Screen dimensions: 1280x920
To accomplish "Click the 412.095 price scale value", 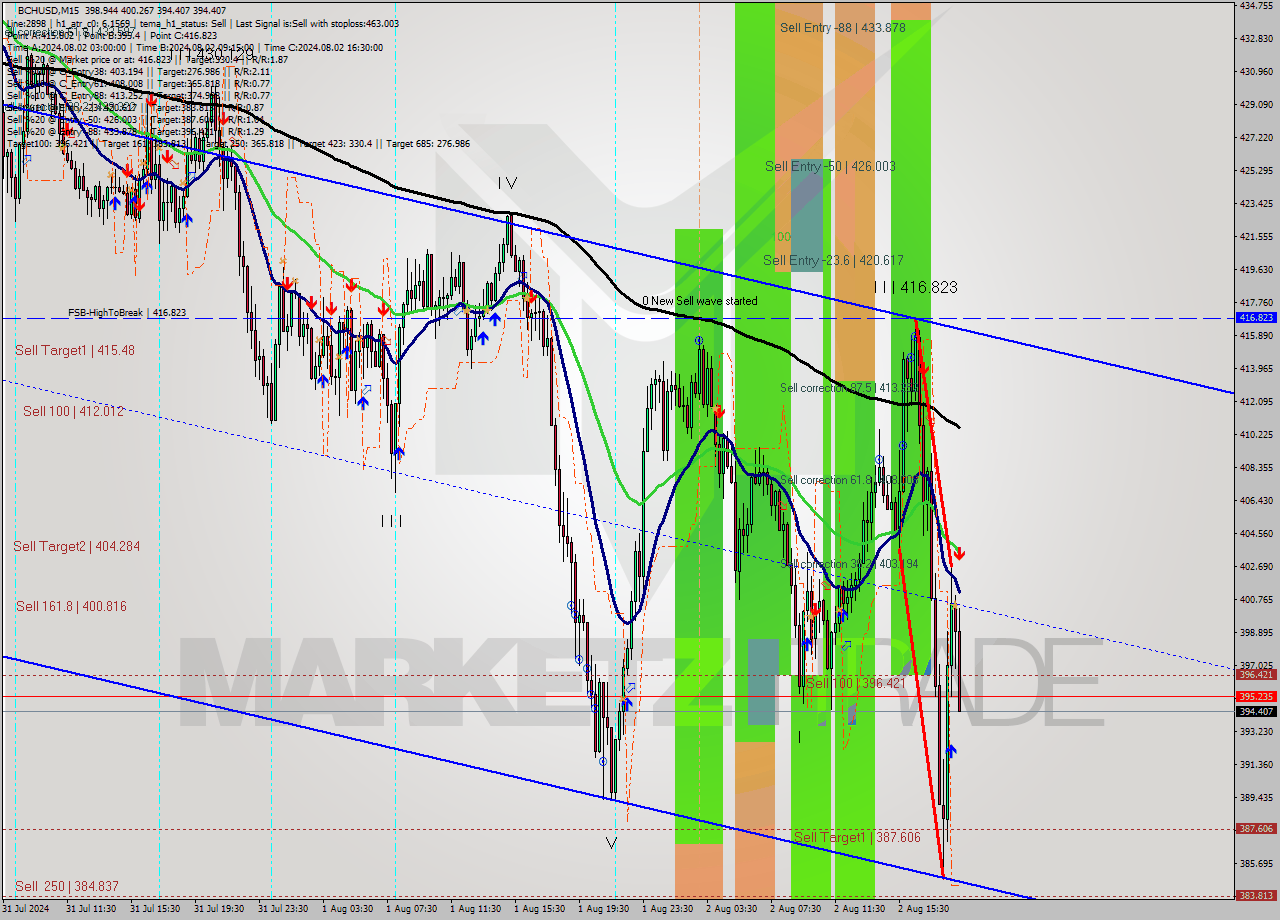I will (x=1256, y=402).
